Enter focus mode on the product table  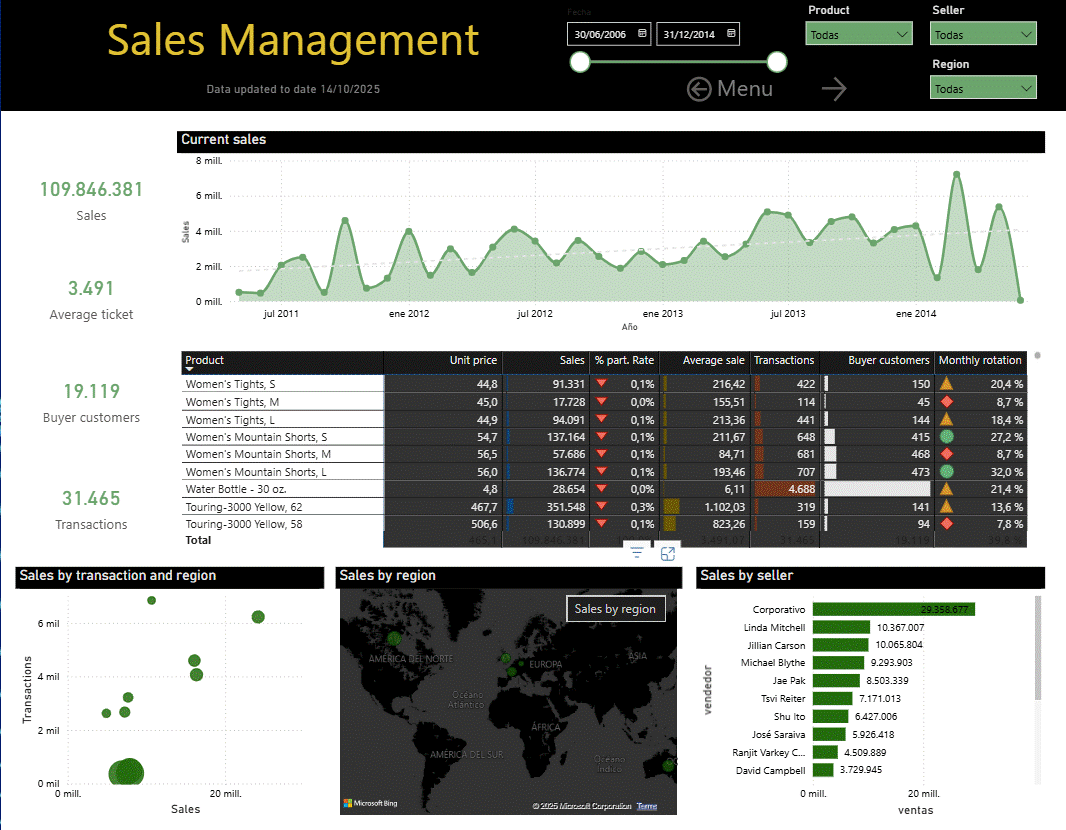667,552
